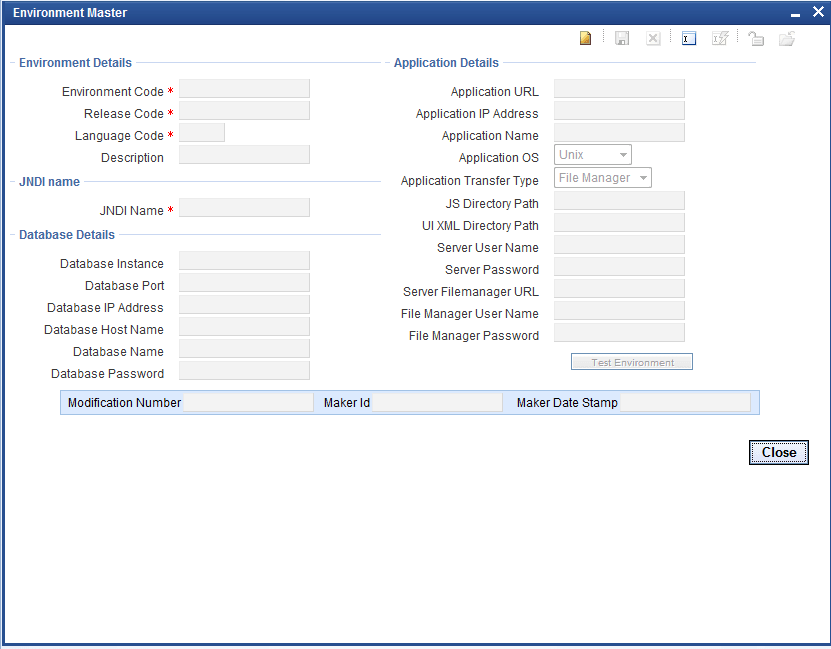Click the 'Application Details' section heading
This screenshot has width=831, height=649.
coord(446,63)
